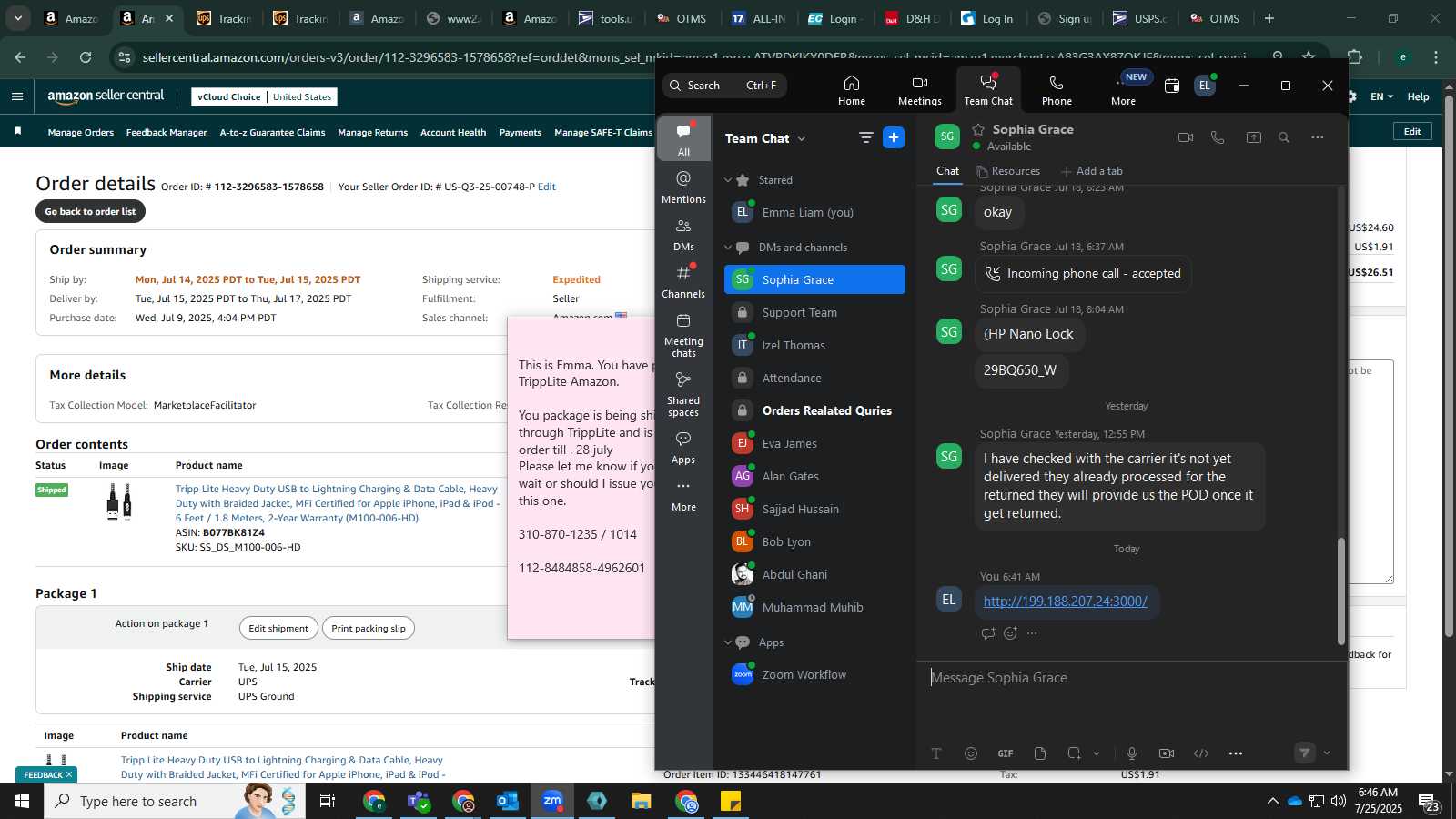The height and width of the screenshot is (819, 1456).
Task: Select Chat tab in conversation
Action: [x=947, y=171]
